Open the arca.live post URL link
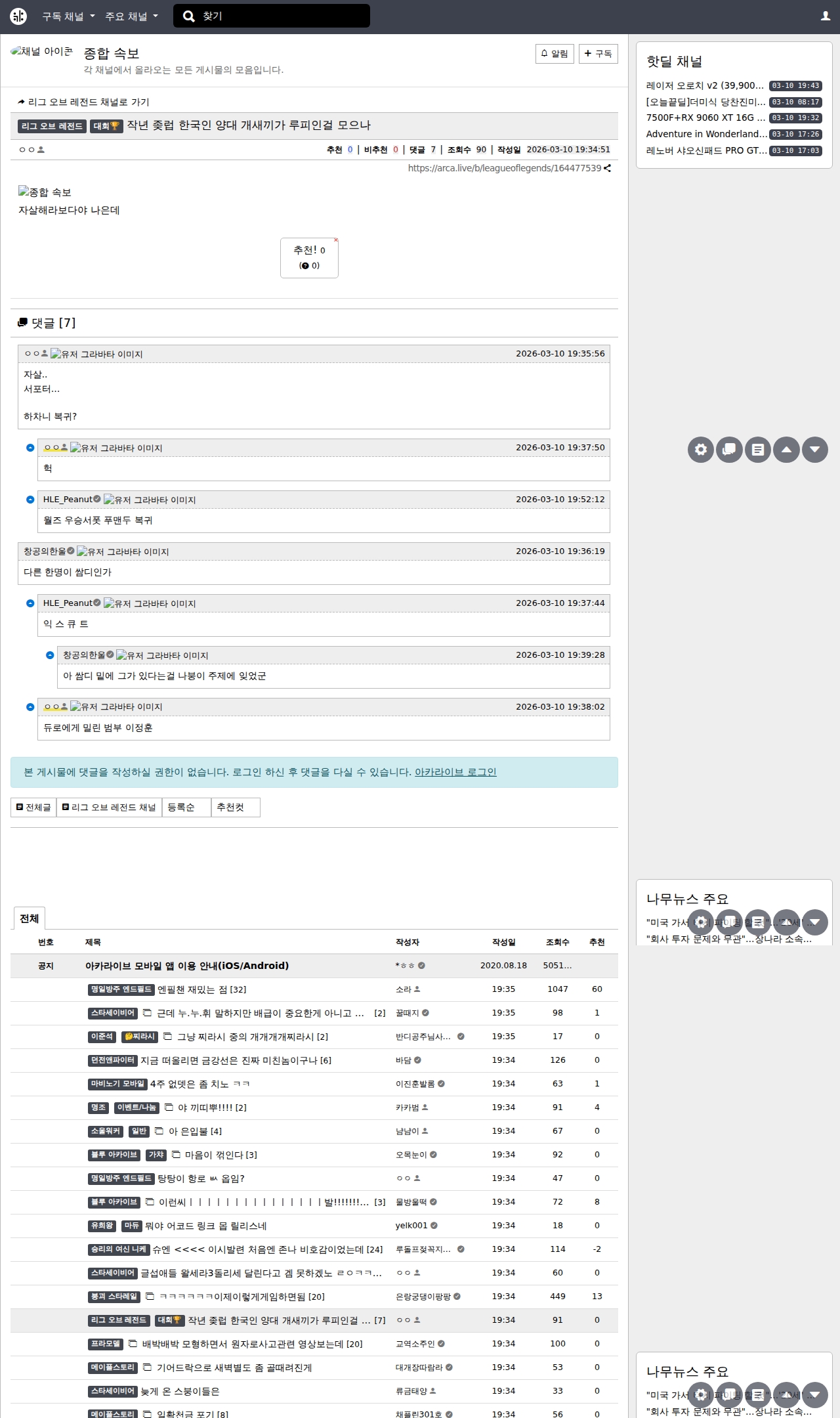This screenshot has height=1418, width=840. [x=505, y=168]
